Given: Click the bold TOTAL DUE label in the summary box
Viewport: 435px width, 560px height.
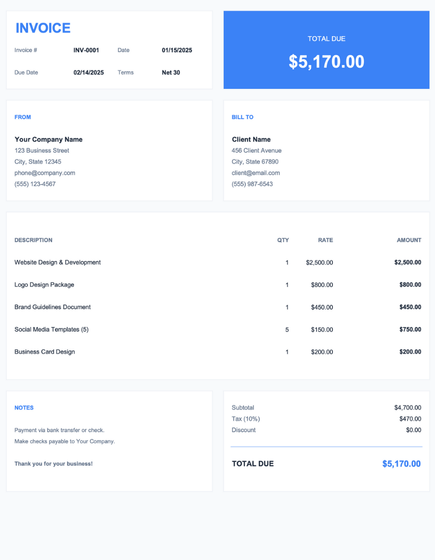Looking at the screenshot, I should click(x=253, y=464).
